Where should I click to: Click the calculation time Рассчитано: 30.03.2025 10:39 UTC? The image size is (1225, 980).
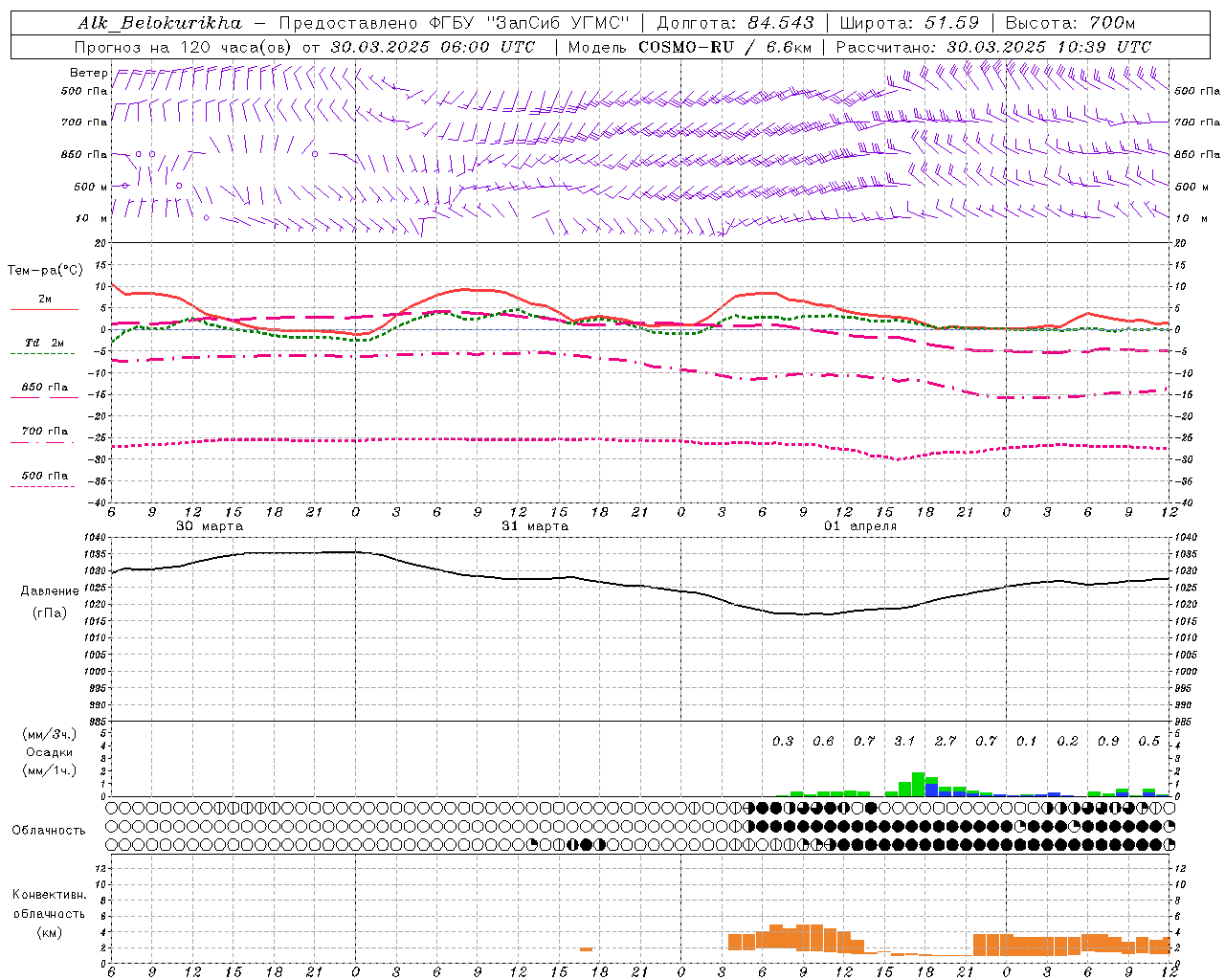[x=993, y=47]
